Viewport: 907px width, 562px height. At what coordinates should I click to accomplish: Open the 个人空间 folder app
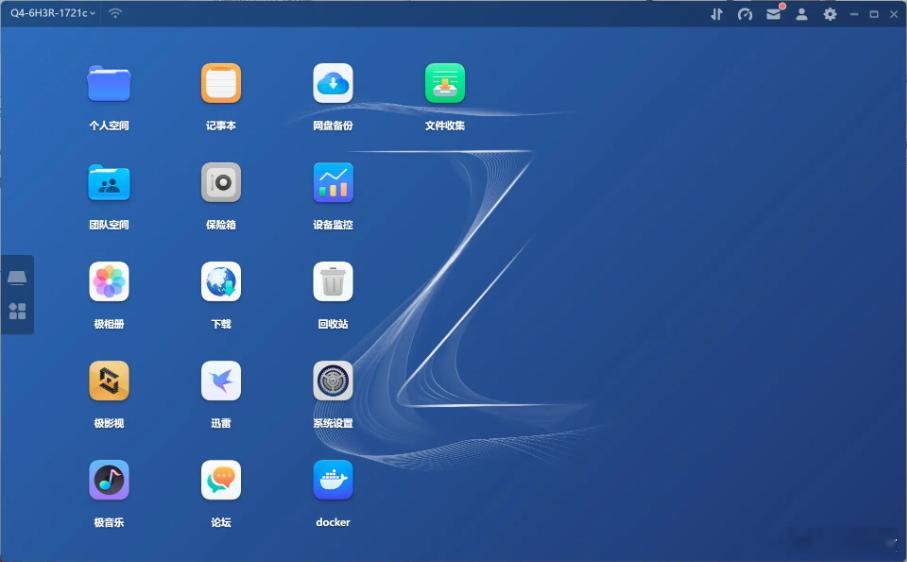point(109,83)
